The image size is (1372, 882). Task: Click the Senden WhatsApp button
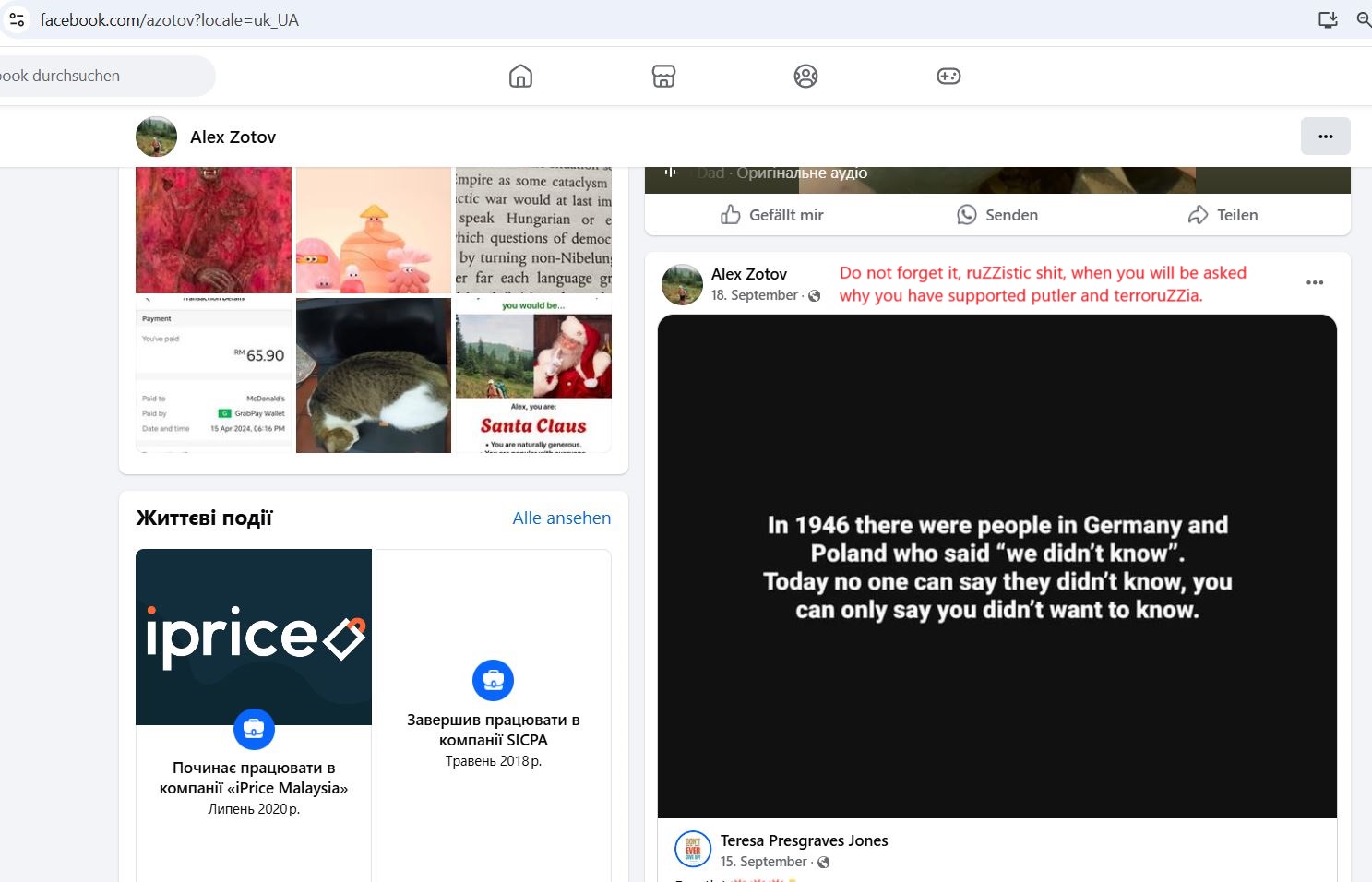[x=997, y=215]
